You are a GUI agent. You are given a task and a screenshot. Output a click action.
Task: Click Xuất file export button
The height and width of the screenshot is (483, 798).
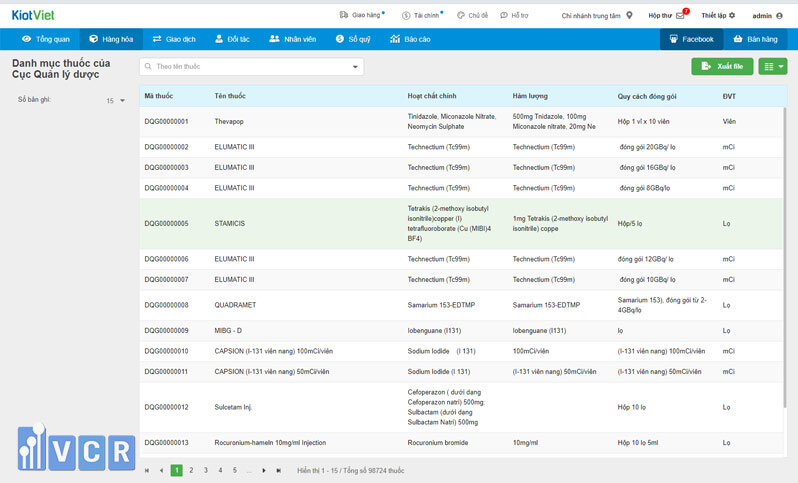(x=722, y=66)
